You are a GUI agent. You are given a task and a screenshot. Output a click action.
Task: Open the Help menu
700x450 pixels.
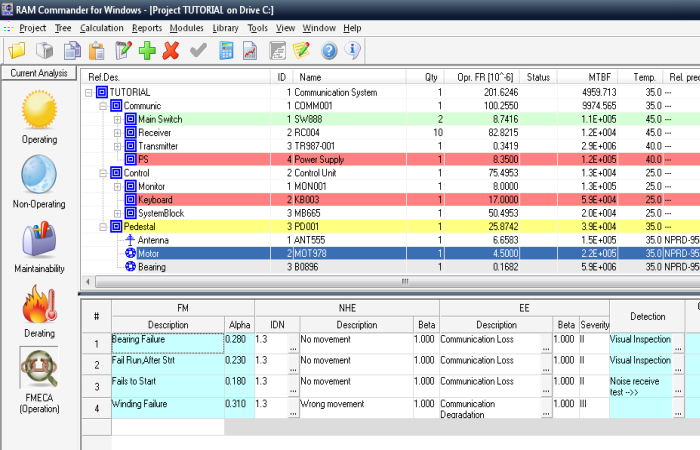352,28
